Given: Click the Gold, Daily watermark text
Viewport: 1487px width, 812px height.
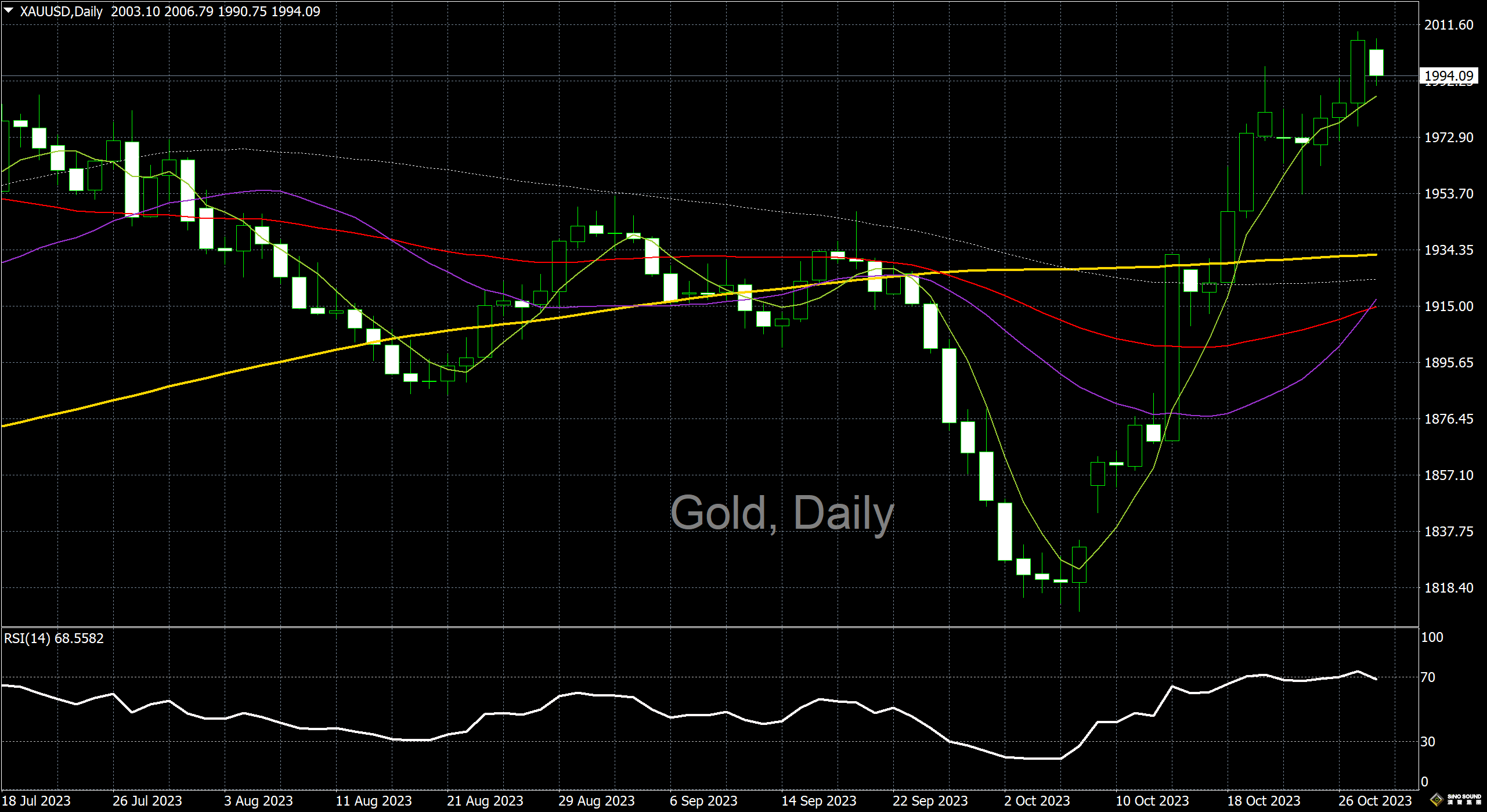Looking at the screenshot, I should (x=782, y=513).
